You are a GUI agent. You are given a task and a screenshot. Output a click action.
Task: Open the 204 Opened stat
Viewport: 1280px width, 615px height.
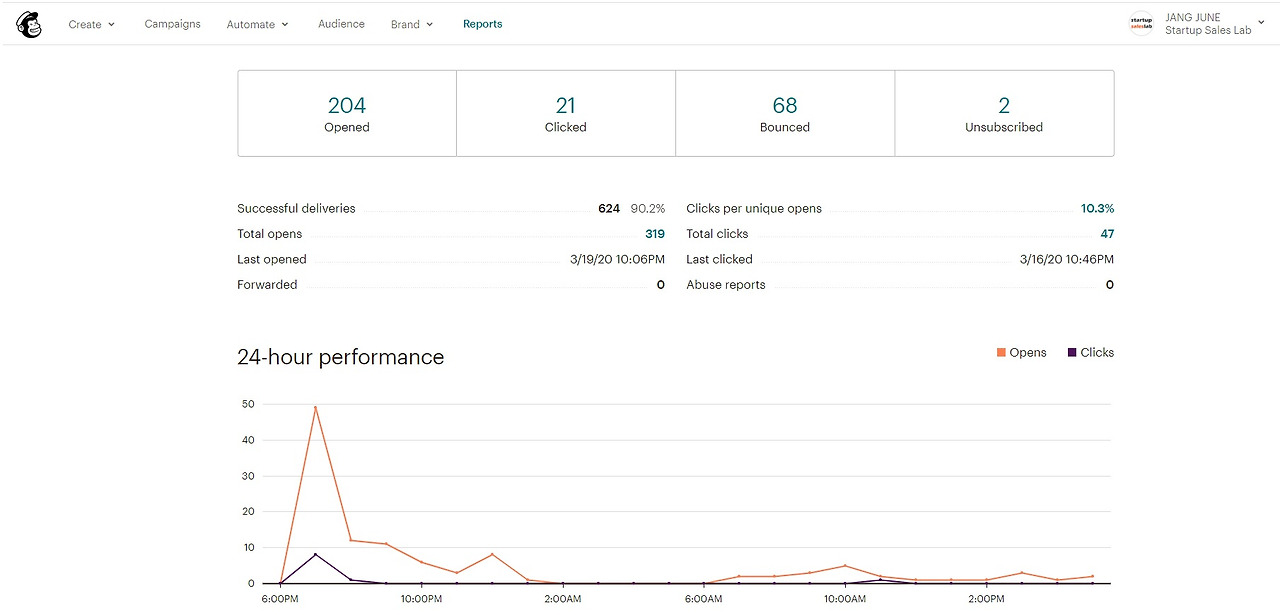(347, 113)
